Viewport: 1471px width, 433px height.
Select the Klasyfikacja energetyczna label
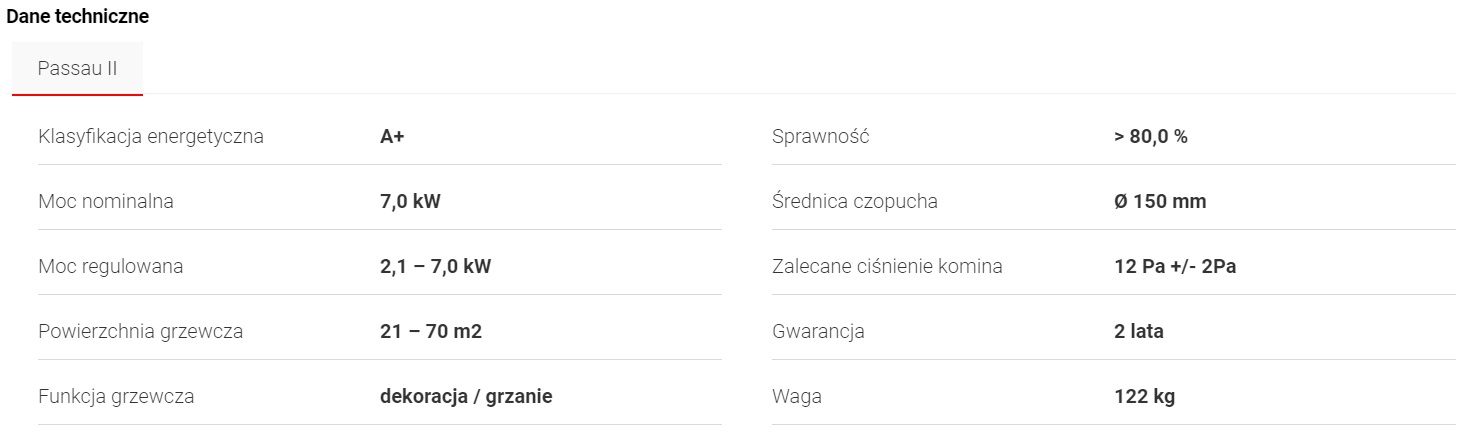coord(151,137)
